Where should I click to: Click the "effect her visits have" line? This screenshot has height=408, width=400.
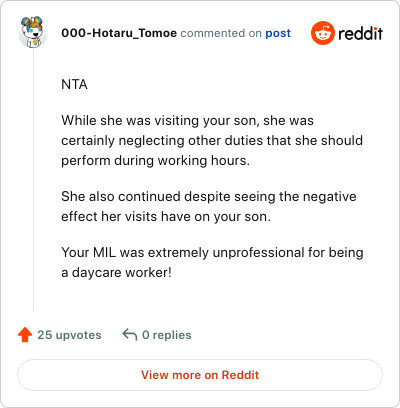tap(166, 216)
